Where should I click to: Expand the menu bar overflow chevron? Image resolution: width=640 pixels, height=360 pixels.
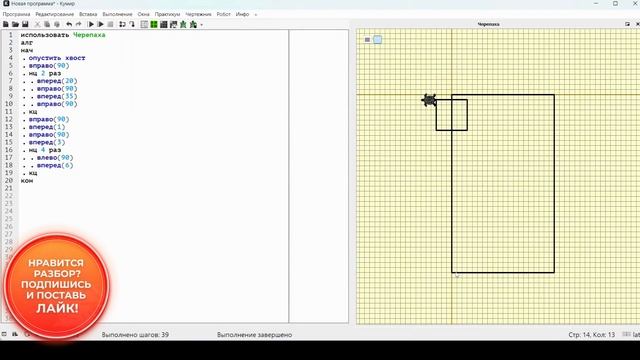(256, 15)
